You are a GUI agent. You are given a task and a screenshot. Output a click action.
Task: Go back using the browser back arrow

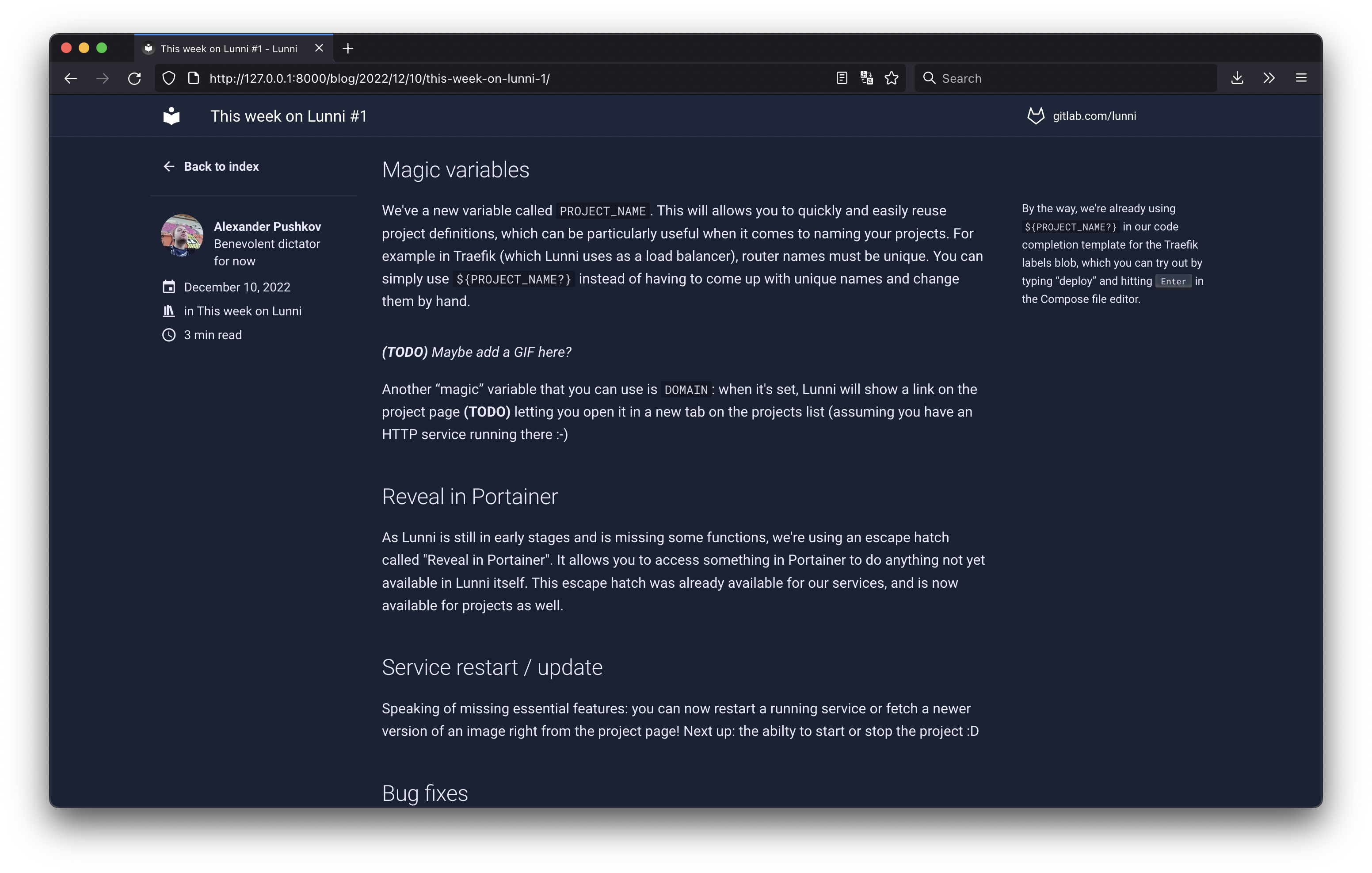click(71, 78)
